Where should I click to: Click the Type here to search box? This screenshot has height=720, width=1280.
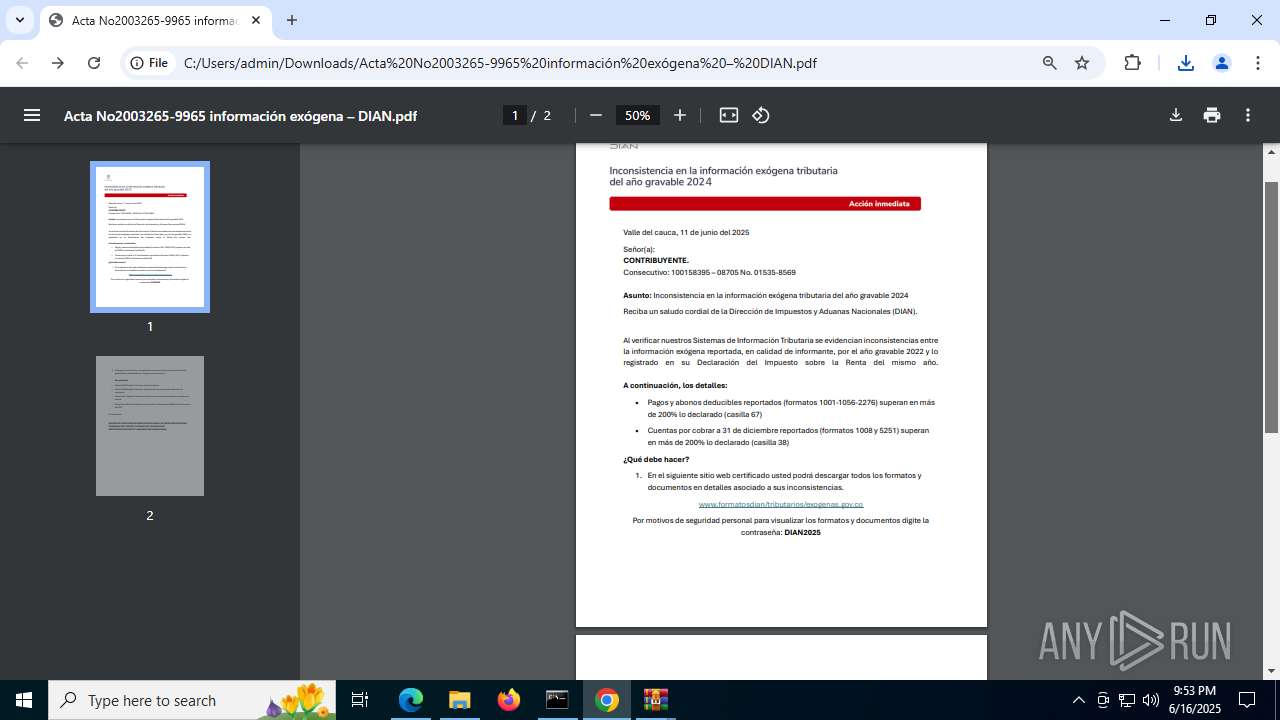pos(192,700)
